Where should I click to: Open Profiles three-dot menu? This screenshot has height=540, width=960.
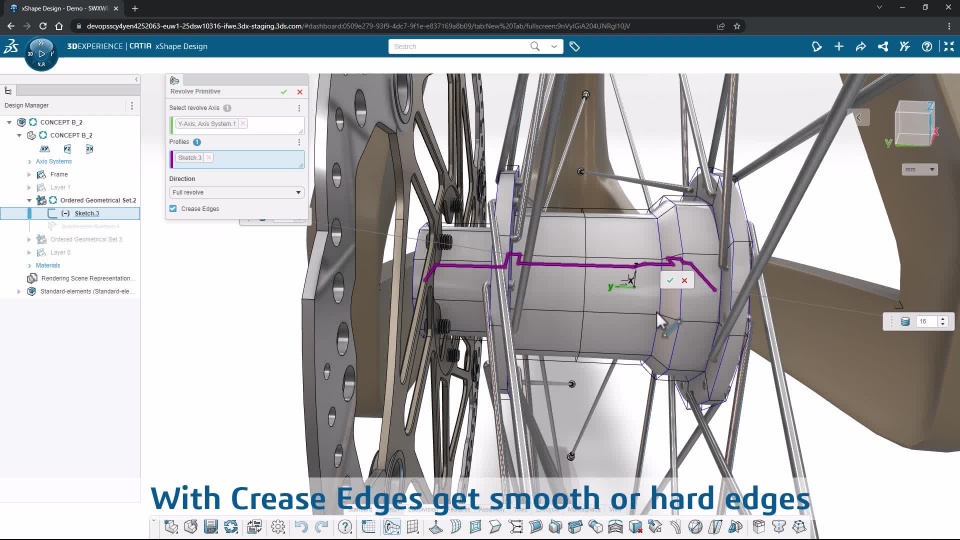(x=299, y=142)
